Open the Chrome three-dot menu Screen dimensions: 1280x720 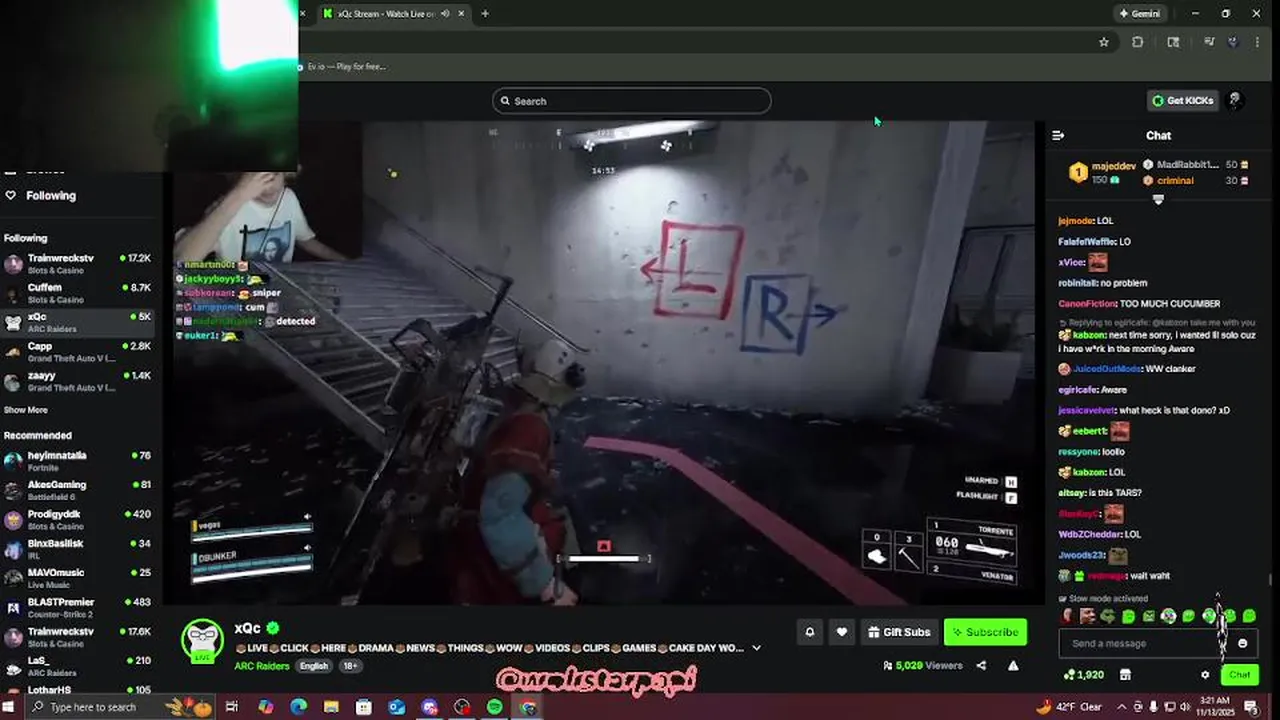point(1257,42)
